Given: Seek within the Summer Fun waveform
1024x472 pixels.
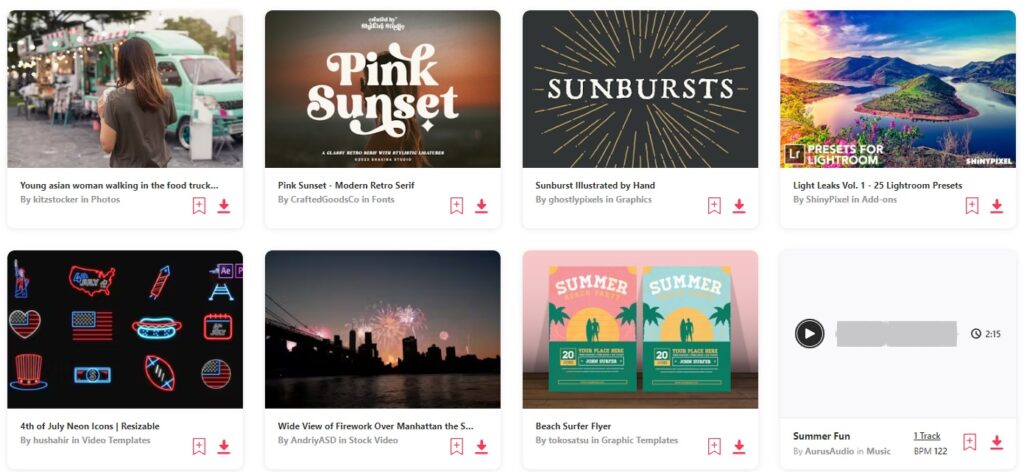Looking at the screenshot, I should coord(896,334).
